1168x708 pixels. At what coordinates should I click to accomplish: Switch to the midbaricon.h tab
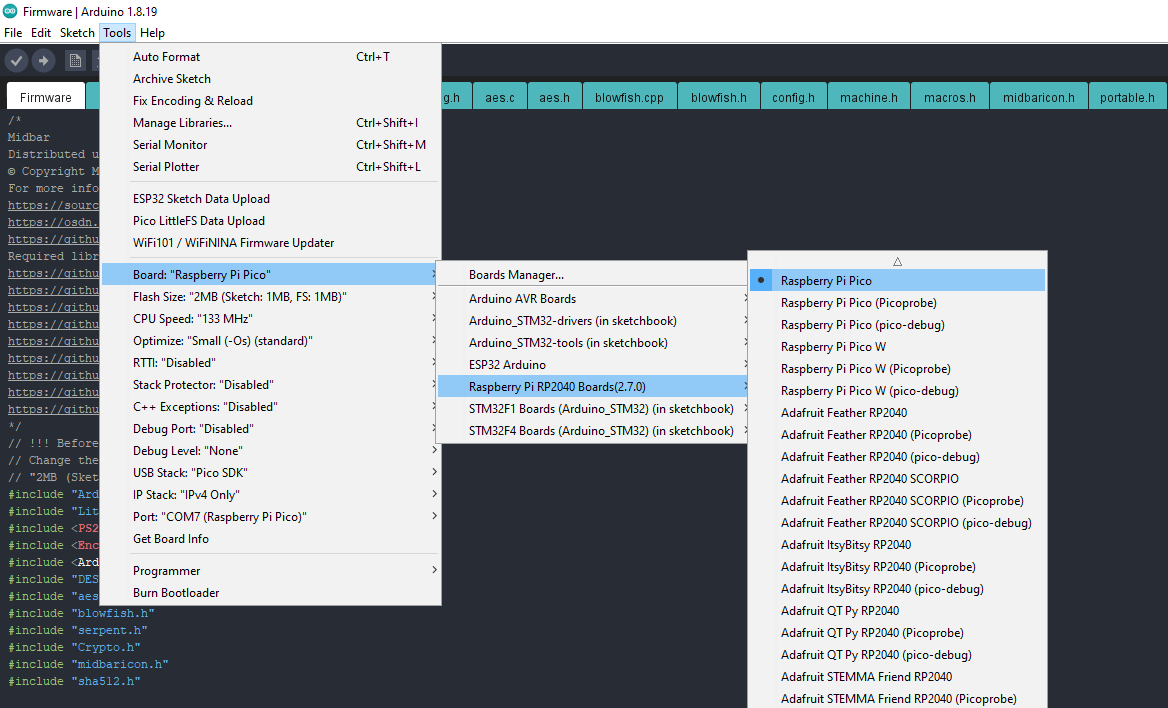[1038, 97]
